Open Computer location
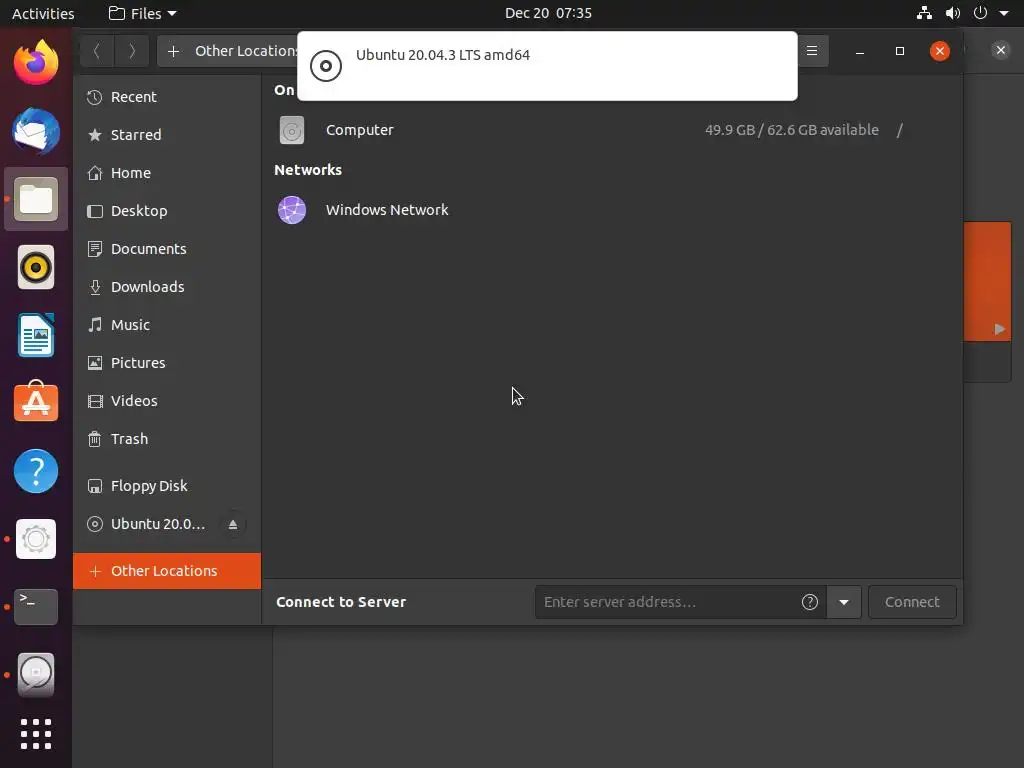1024x768 pixels. click(x=612, y=130)
